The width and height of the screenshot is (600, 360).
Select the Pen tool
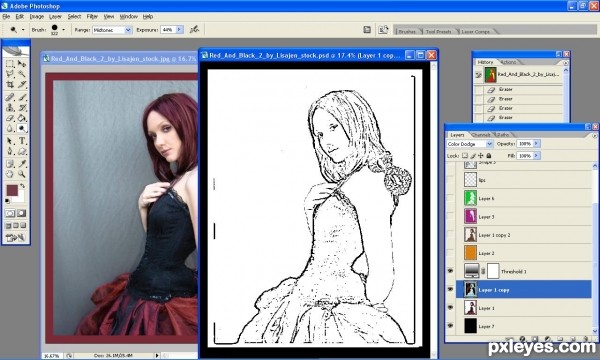pyautogui.click(x=10, y=151)
